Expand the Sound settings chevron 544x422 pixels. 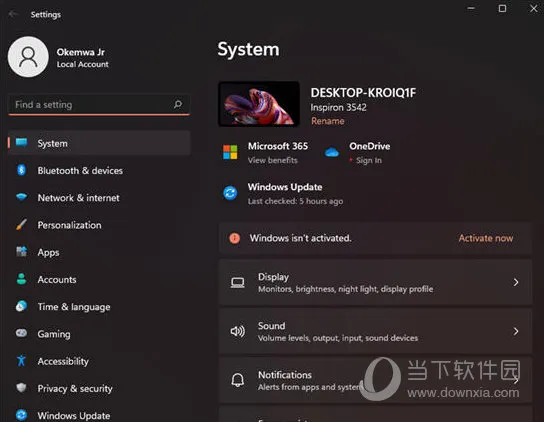pos(516,331)
